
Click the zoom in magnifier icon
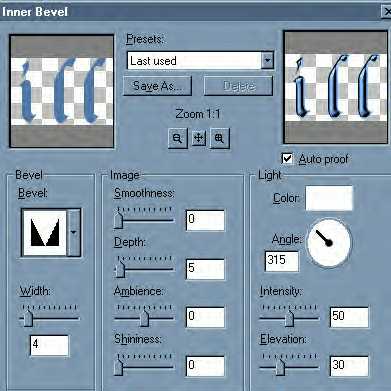click(219, 138)
